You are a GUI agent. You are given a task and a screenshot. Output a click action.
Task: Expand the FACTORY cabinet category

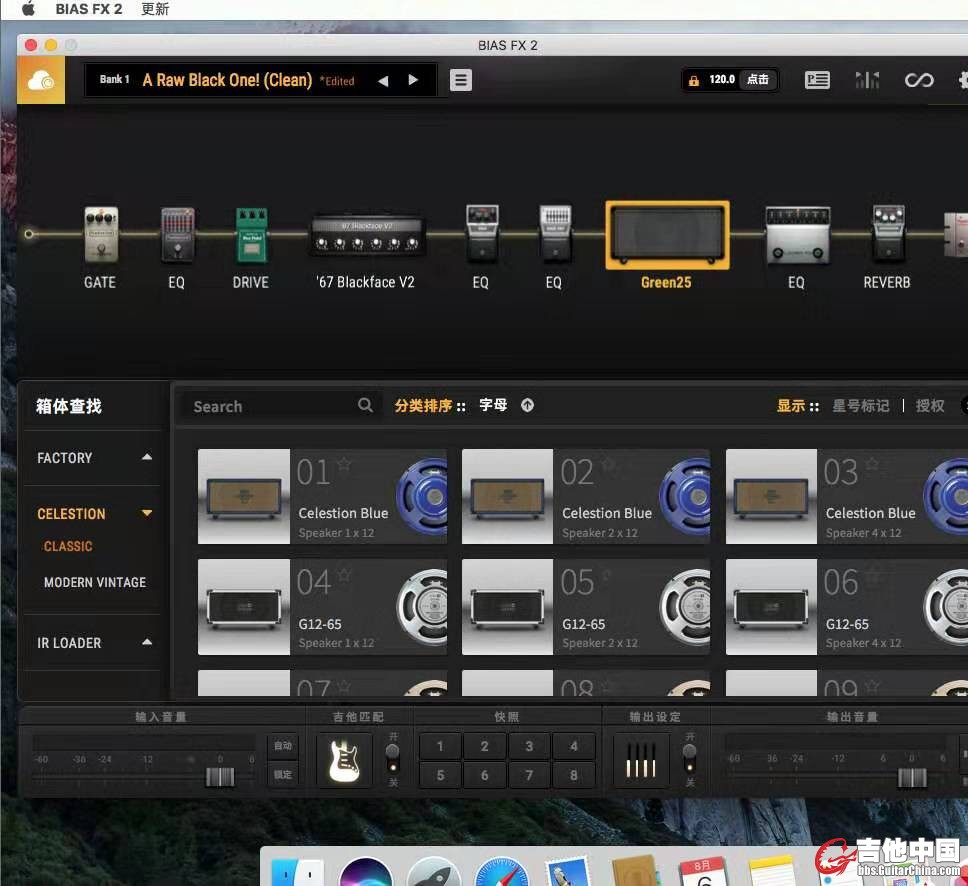pyautogui.click(x=147, y=458)
